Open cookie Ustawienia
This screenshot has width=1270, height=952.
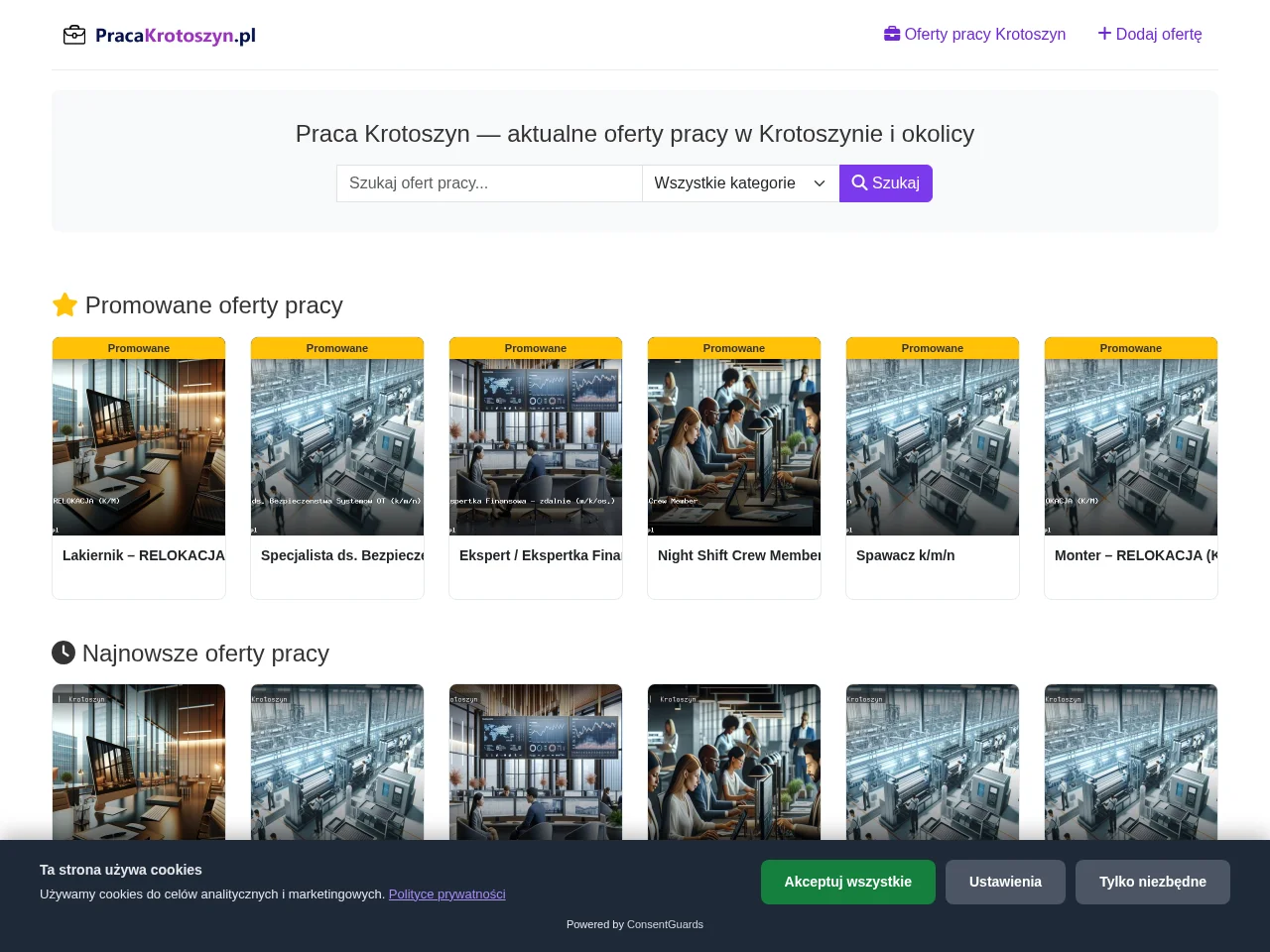(x=1005, y=882)
